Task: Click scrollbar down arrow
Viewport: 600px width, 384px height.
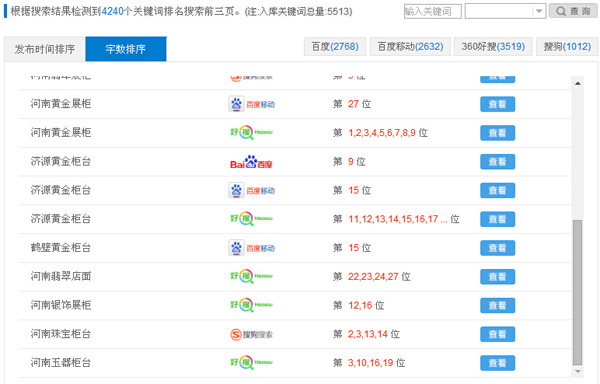Action: [577, 371]
